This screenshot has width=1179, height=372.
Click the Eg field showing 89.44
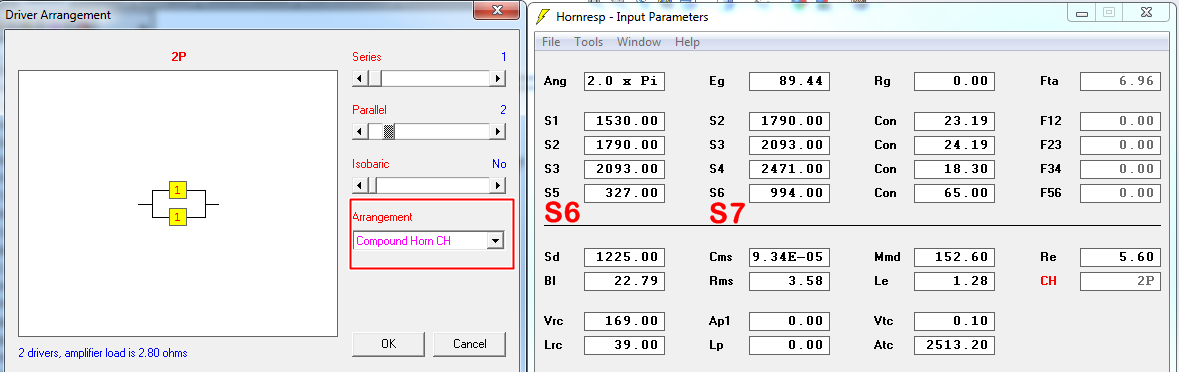tap(790, 81)
